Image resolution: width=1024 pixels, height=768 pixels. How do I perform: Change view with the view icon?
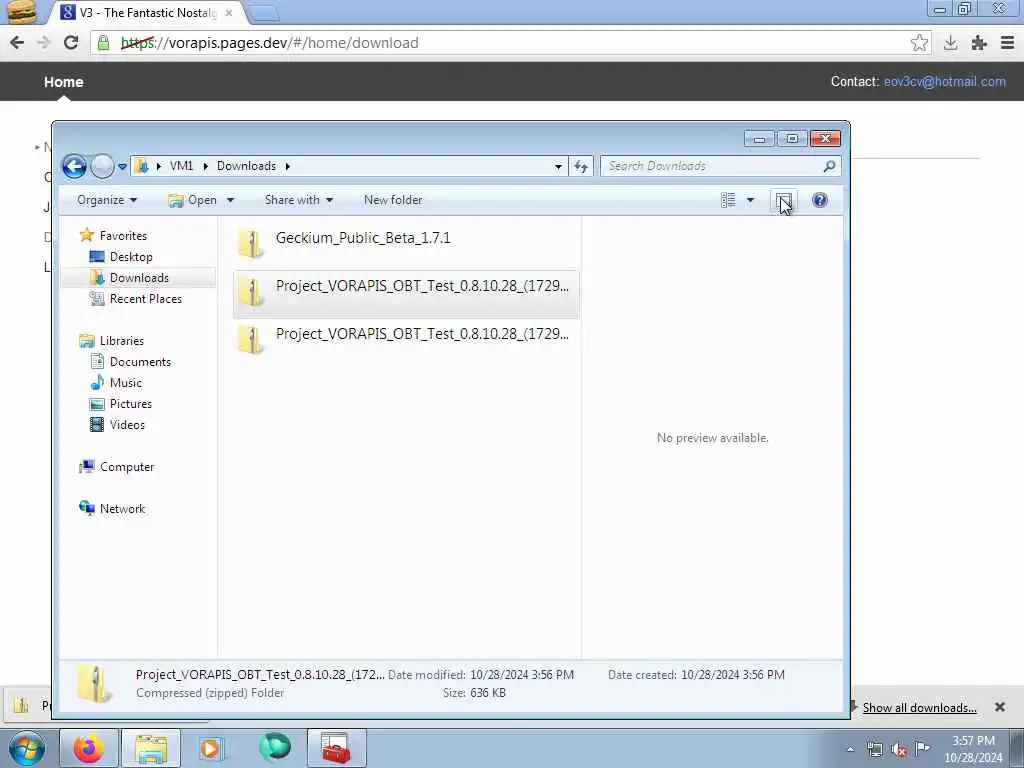click(728, 200)
